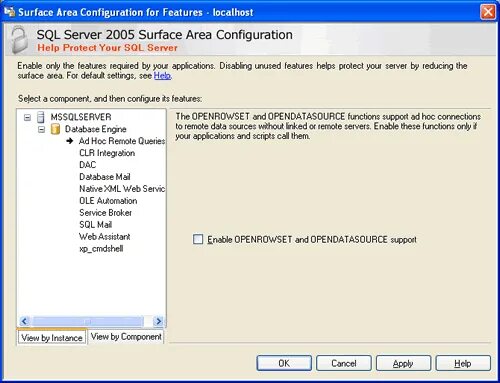Click the Database Engine cylinder icon
The height and width of the screenshot is (383, 500).
(55, 129)
